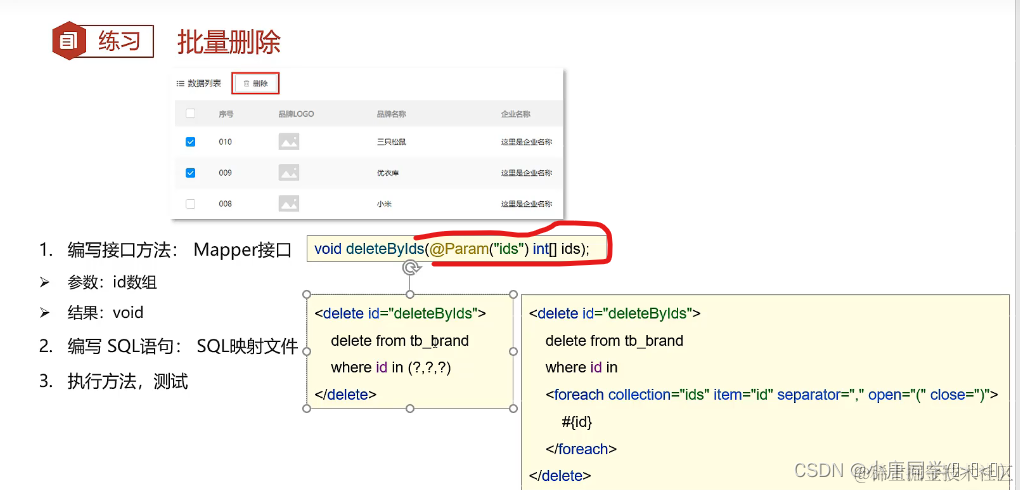This screenshot has height=490, width=1020.
Task: Click the 执行方法,测试 line
Action: [x=113, y=381]
